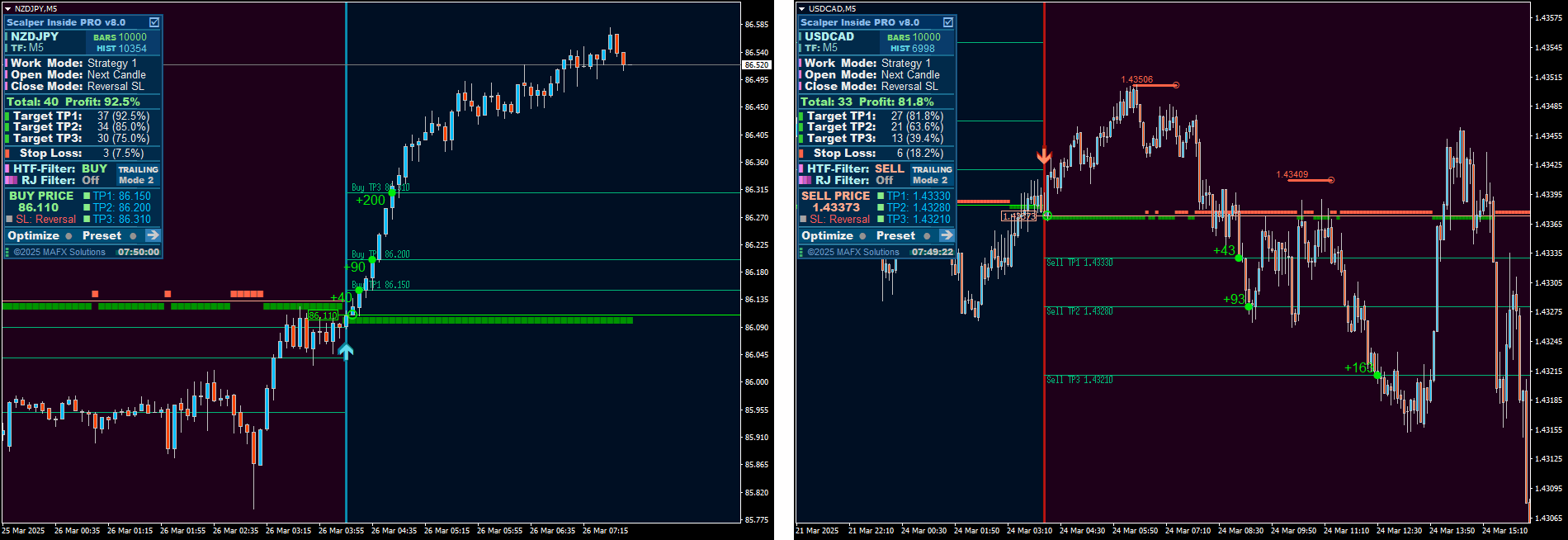Open the USDCAD,M5 chart title dropdown arrow

801,8
